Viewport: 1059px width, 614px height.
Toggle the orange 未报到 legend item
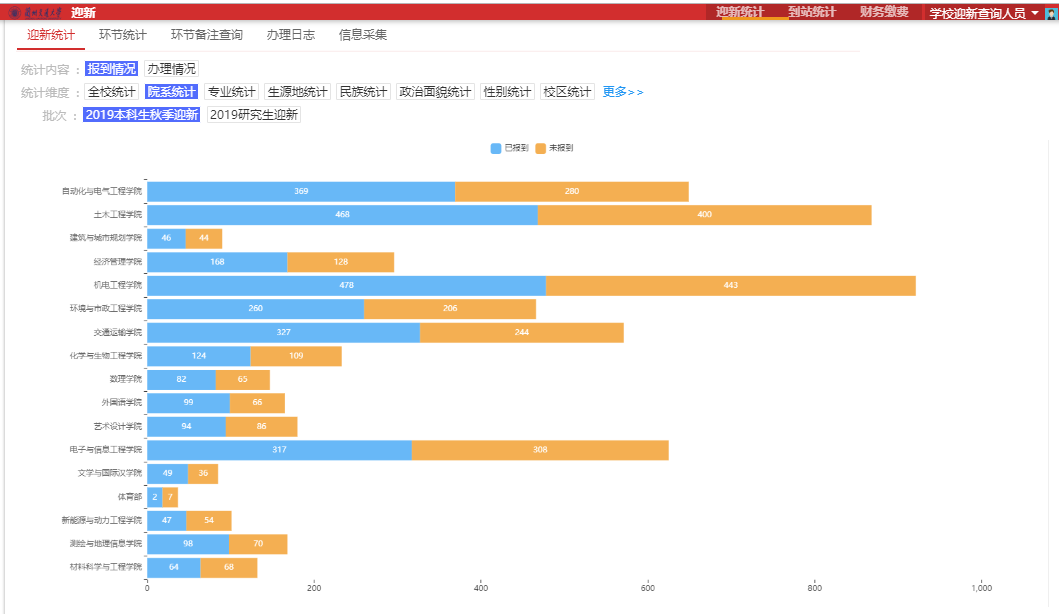(554, 148)
